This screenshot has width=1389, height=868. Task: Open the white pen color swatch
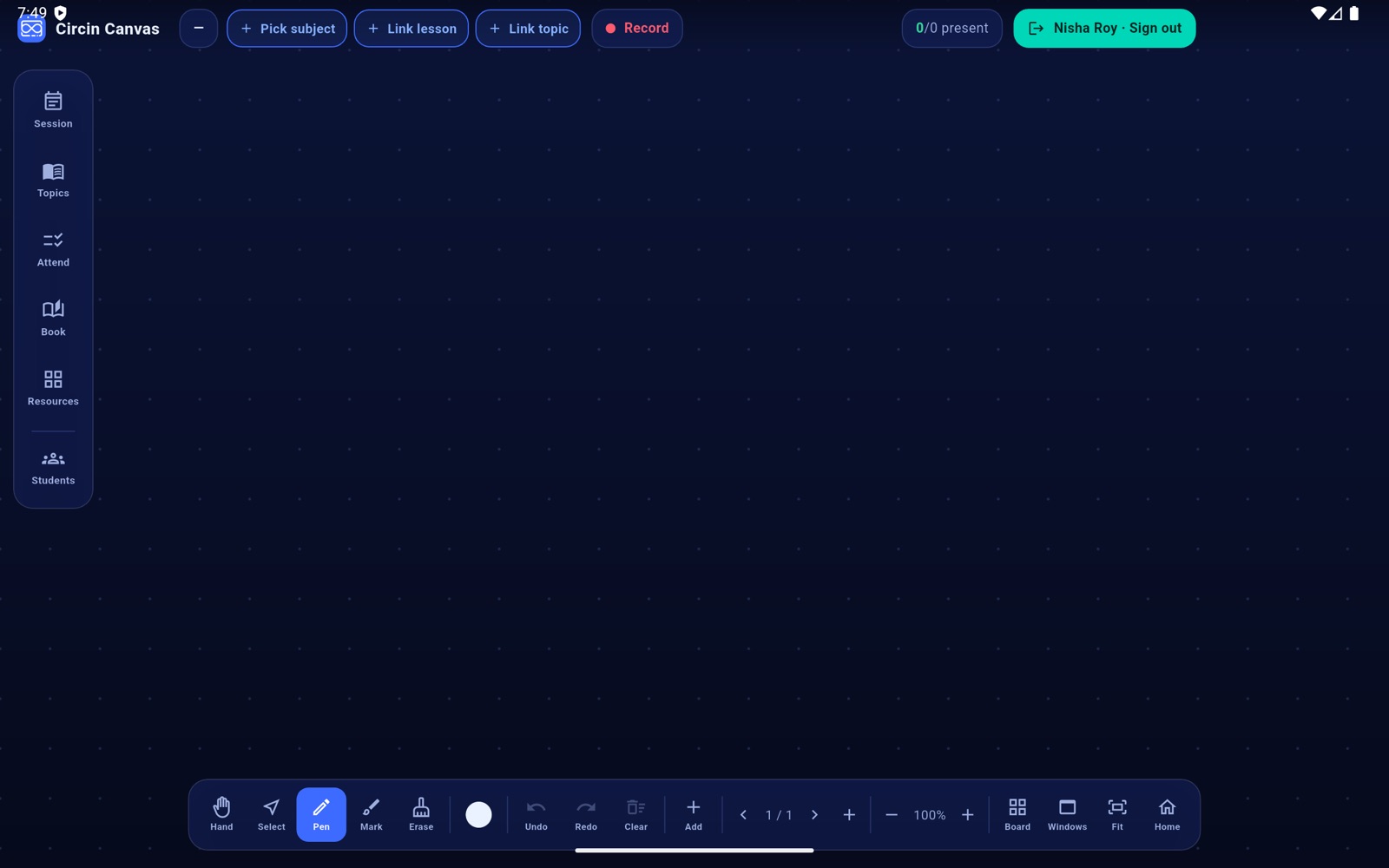[478, 814]
